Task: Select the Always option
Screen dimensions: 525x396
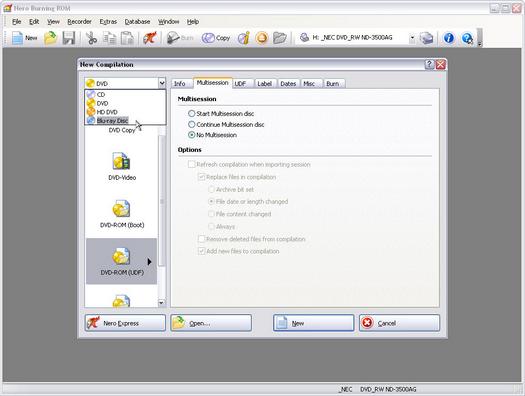Action: [x=211, y=227]
